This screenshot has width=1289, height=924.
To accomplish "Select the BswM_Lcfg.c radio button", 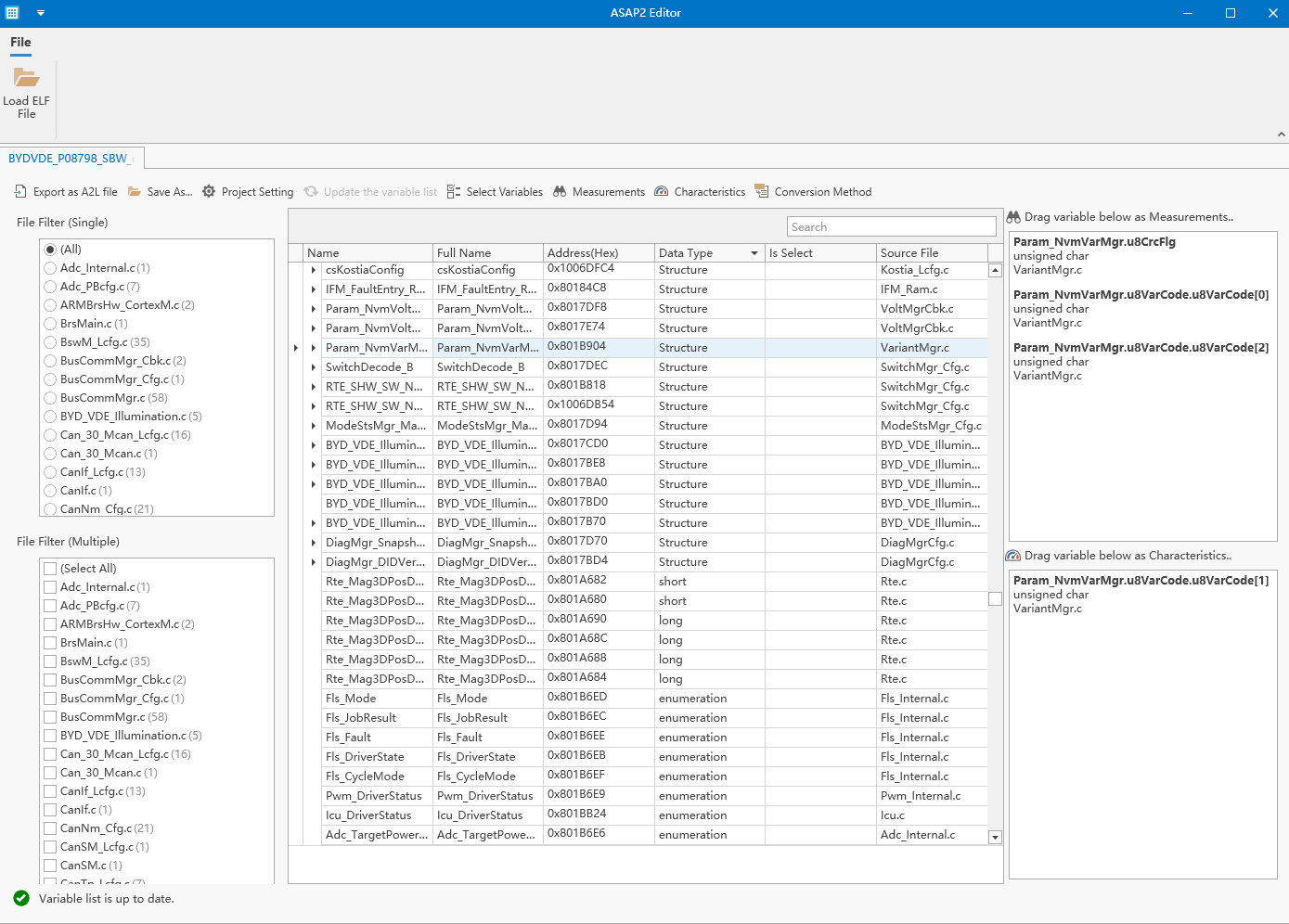I will 51,342.
